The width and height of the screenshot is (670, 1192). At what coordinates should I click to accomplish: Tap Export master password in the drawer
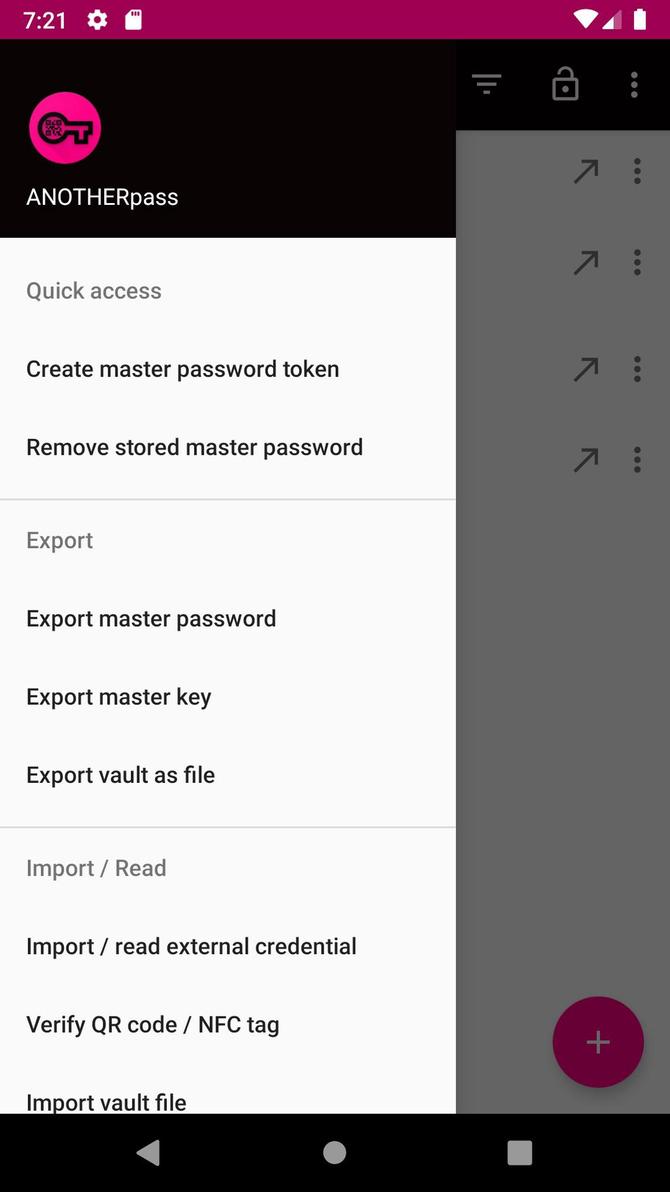(150, 618)
